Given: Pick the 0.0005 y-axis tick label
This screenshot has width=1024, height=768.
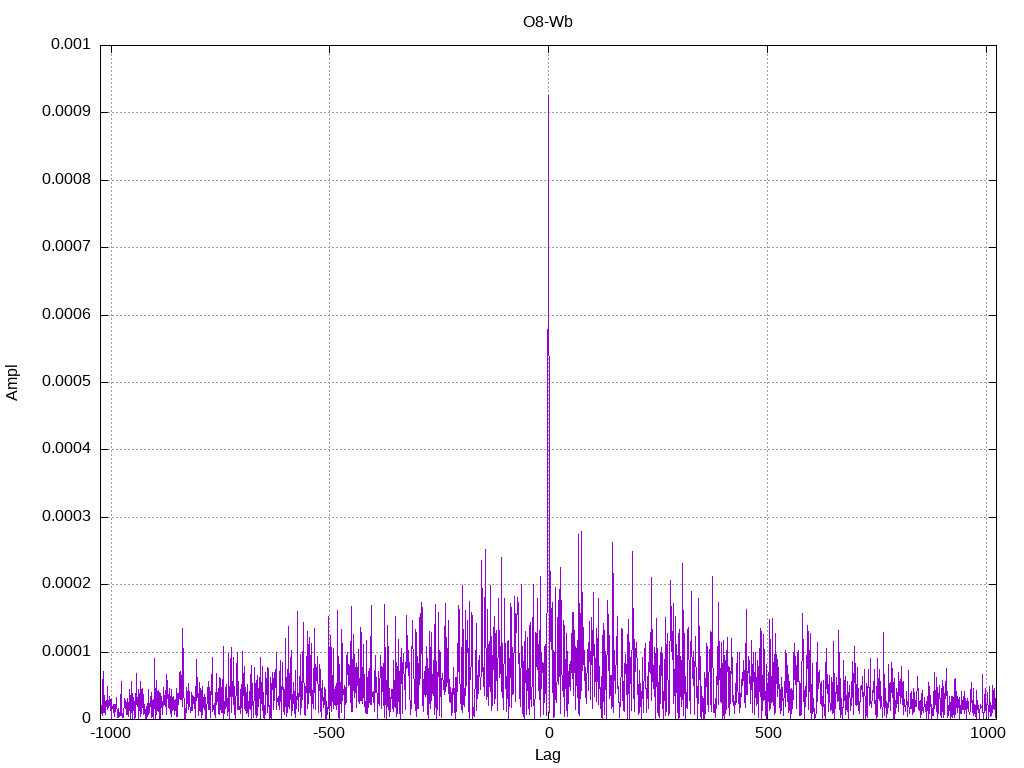Looking at the screenshot, I should coord(66,382).
